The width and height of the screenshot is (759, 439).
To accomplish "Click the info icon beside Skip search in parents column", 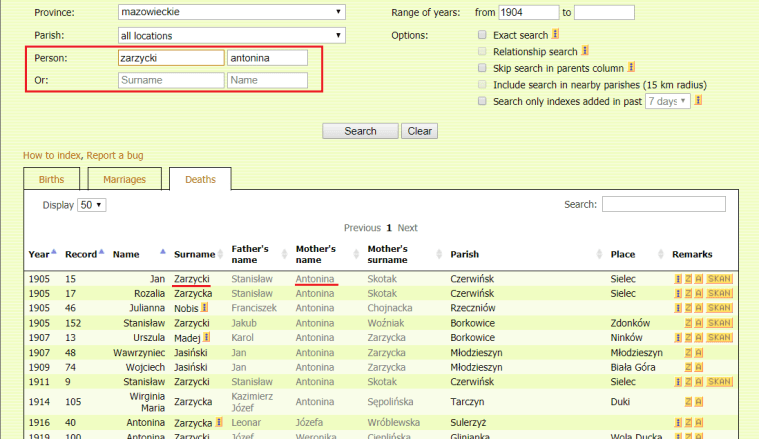I will (x=632, y=68).
